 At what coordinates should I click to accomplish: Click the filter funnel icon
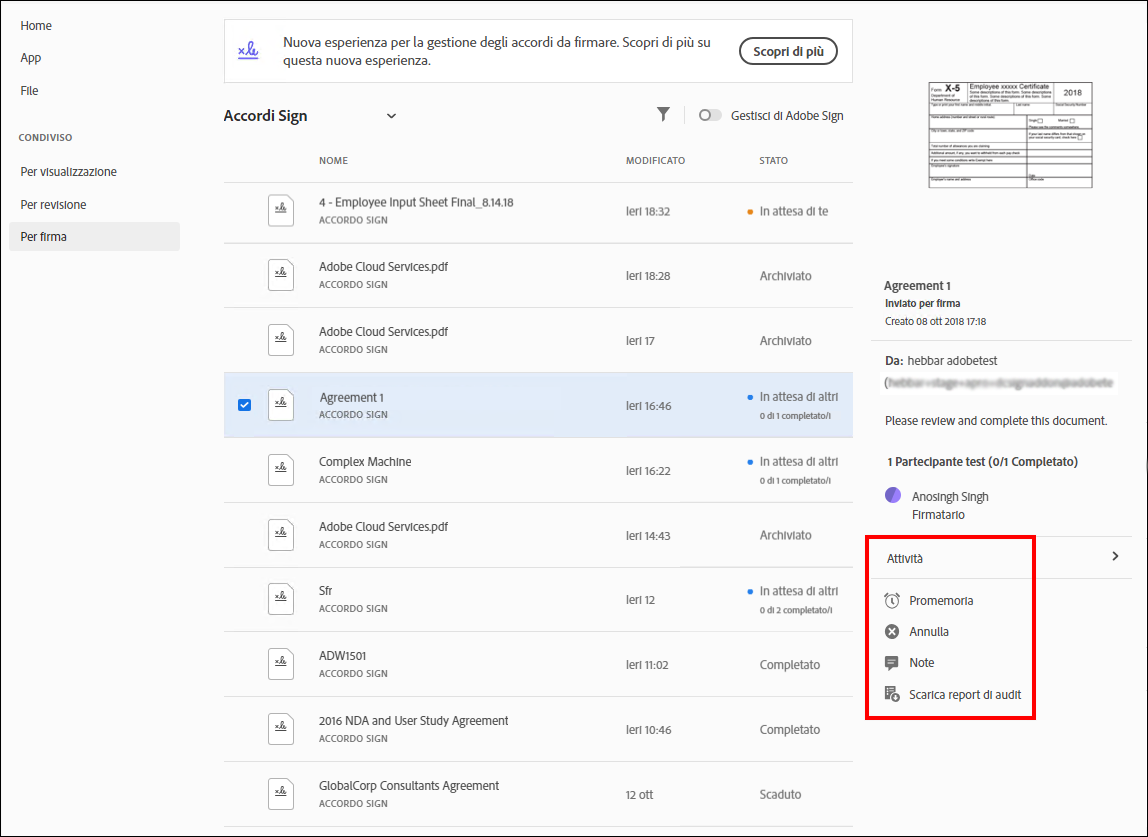[663, 115]
